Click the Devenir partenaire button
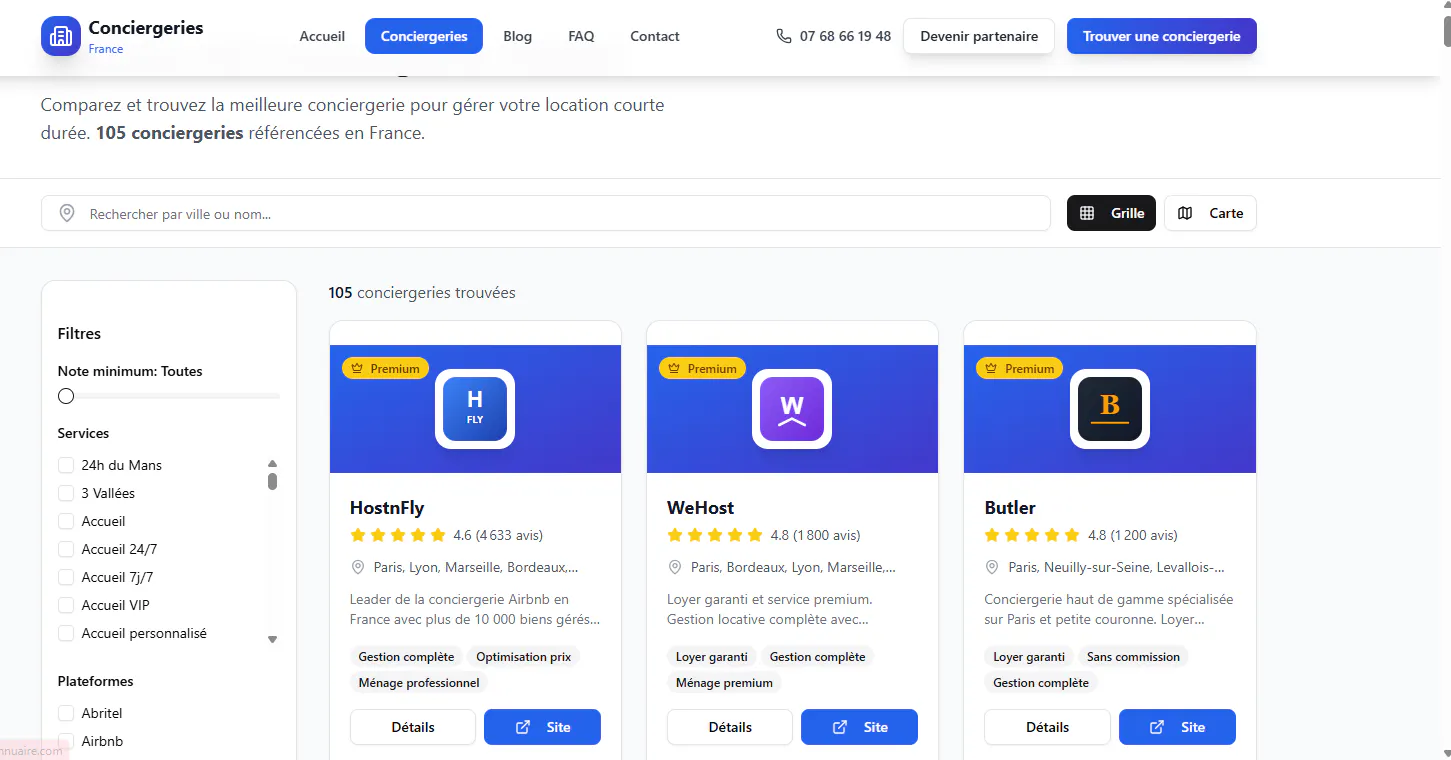Image resolution: width=1451 pixels, height=760 pixels. [979, 36]
